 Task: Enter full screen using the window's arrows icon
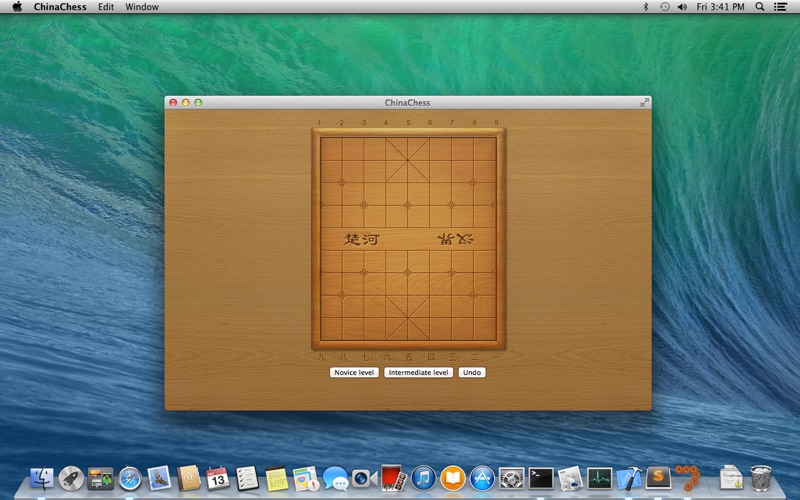[644, 103]
